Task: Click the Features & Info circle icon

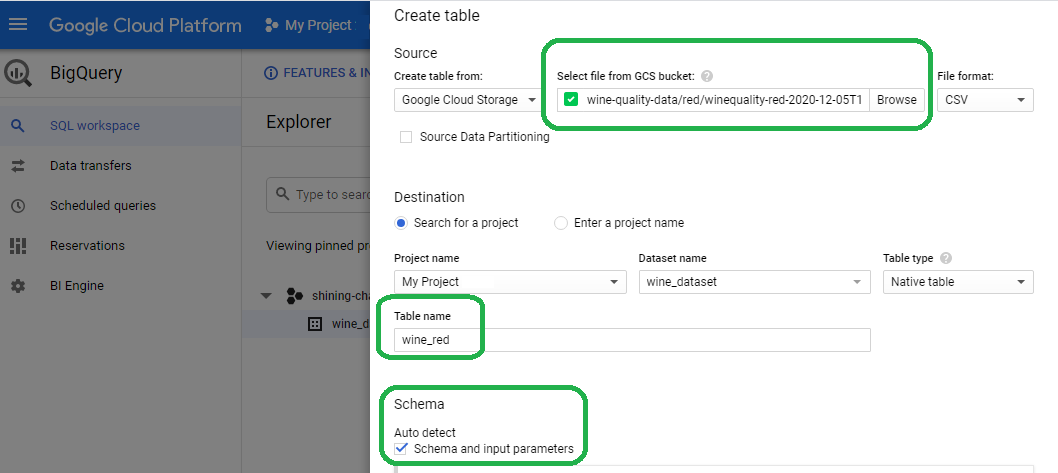Action: click(x=271, y=73)
